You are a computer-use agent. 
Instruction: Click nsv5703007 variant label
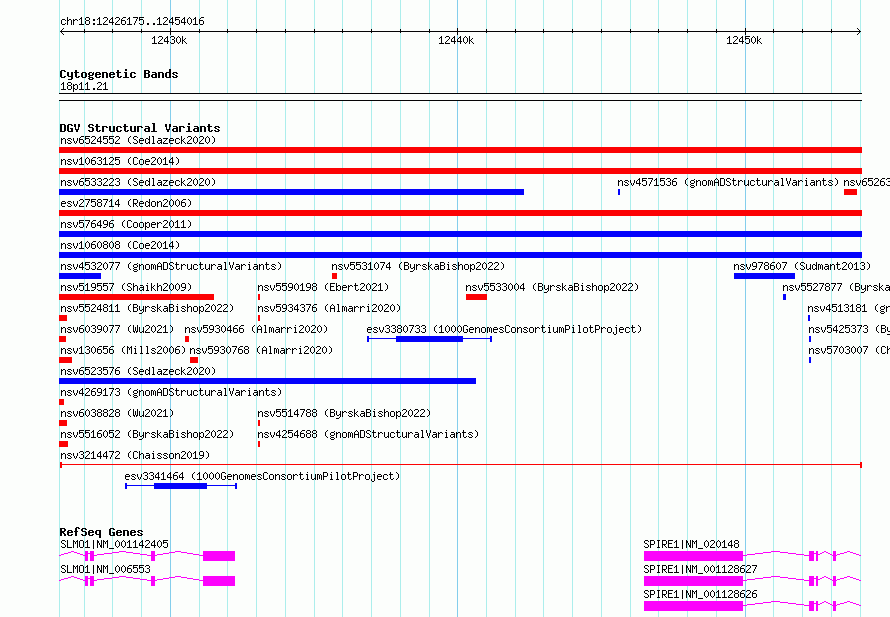pyautogui.click(x=849, y=350)
